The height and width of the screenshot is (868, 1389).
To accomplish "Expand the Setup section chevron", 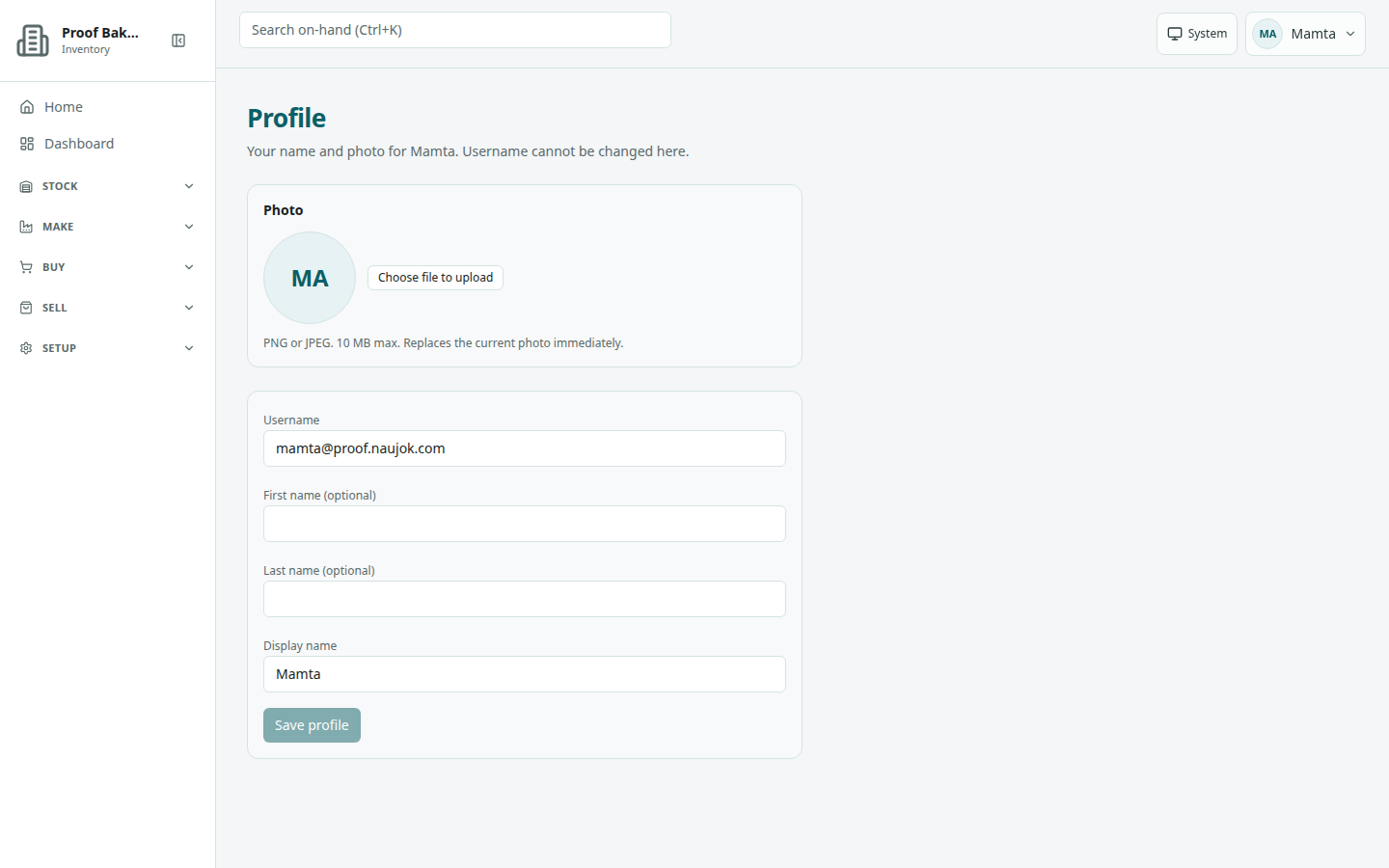I will (189, 348).
